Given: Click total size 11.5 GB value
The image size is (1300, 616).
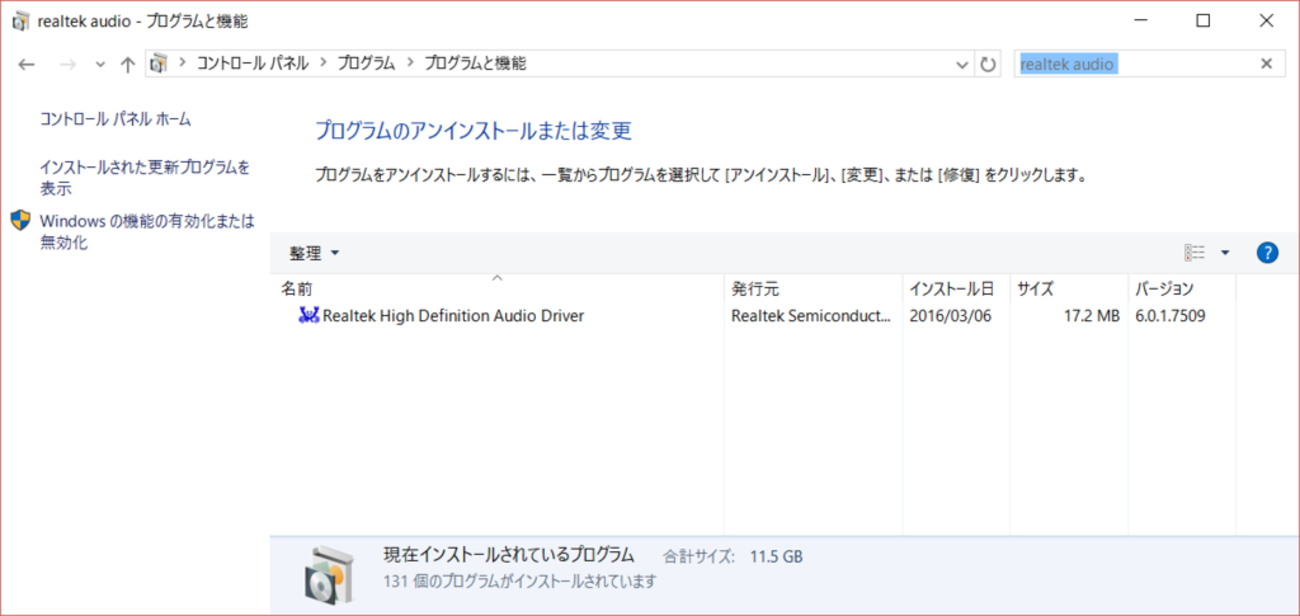Looking at the screenshot, I should [x=776, y=556].
